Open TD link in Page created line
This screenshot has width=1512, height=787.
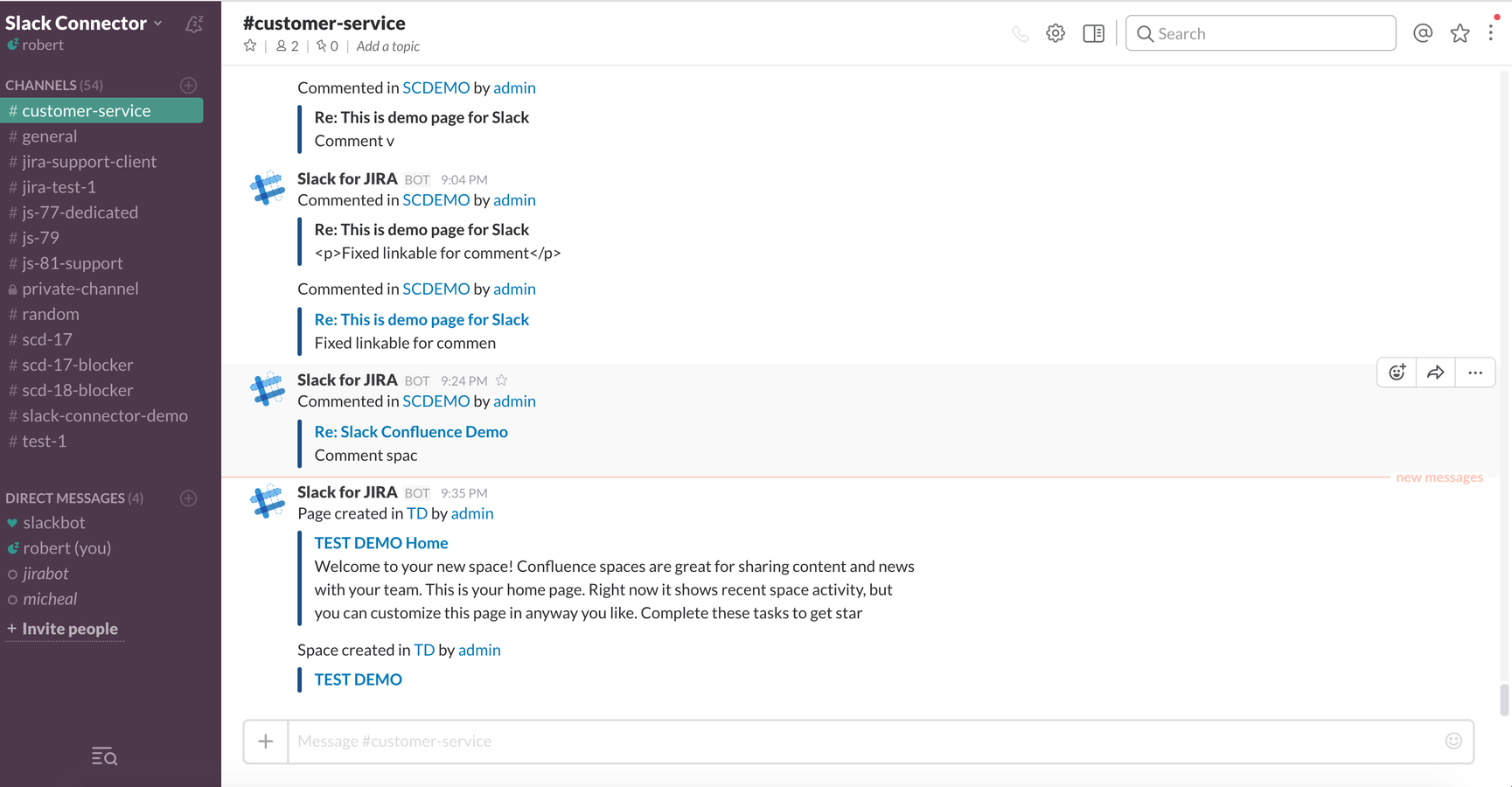(417, 513)
